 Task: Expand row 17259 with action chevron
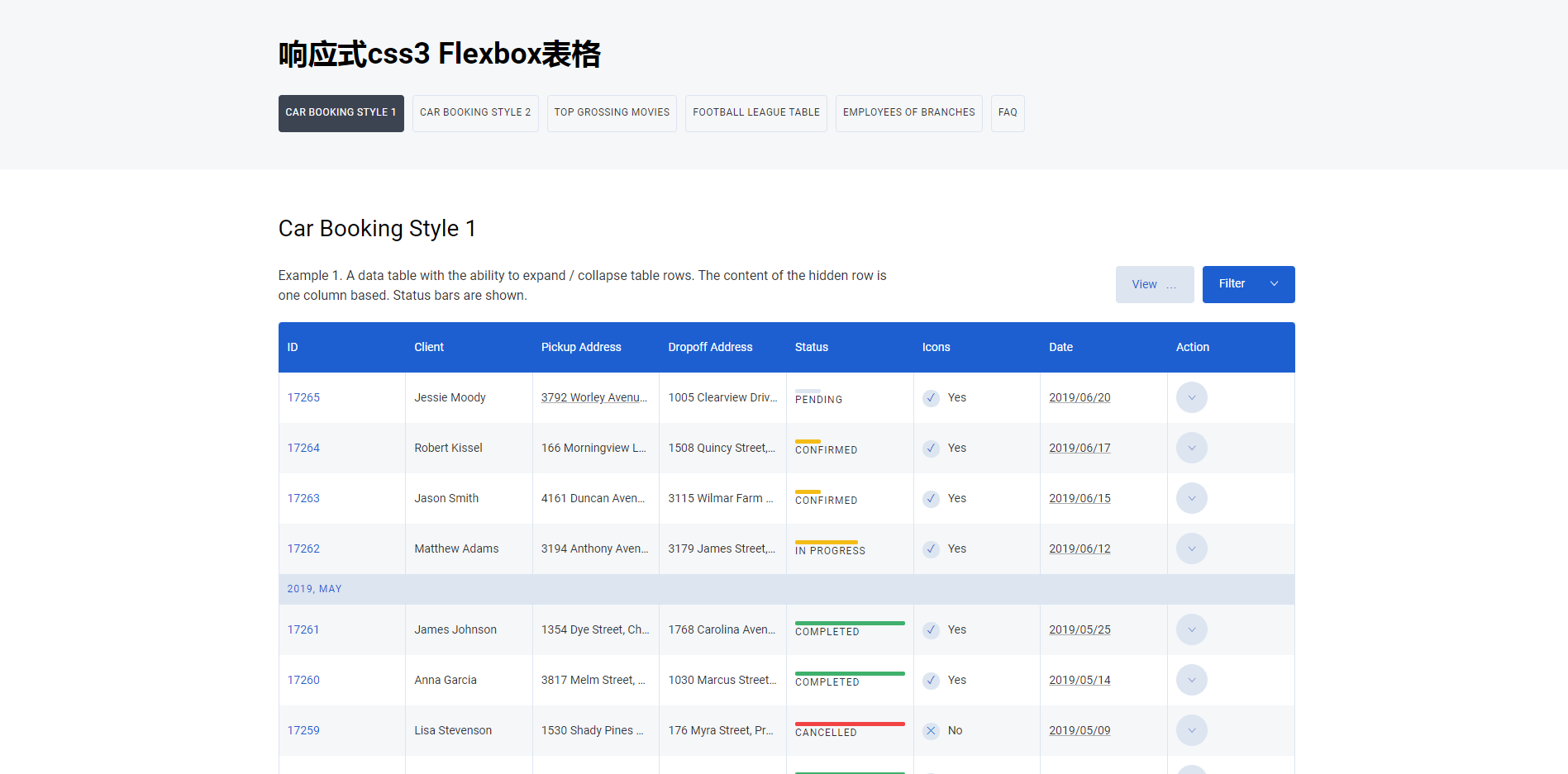click(1191, 730)
